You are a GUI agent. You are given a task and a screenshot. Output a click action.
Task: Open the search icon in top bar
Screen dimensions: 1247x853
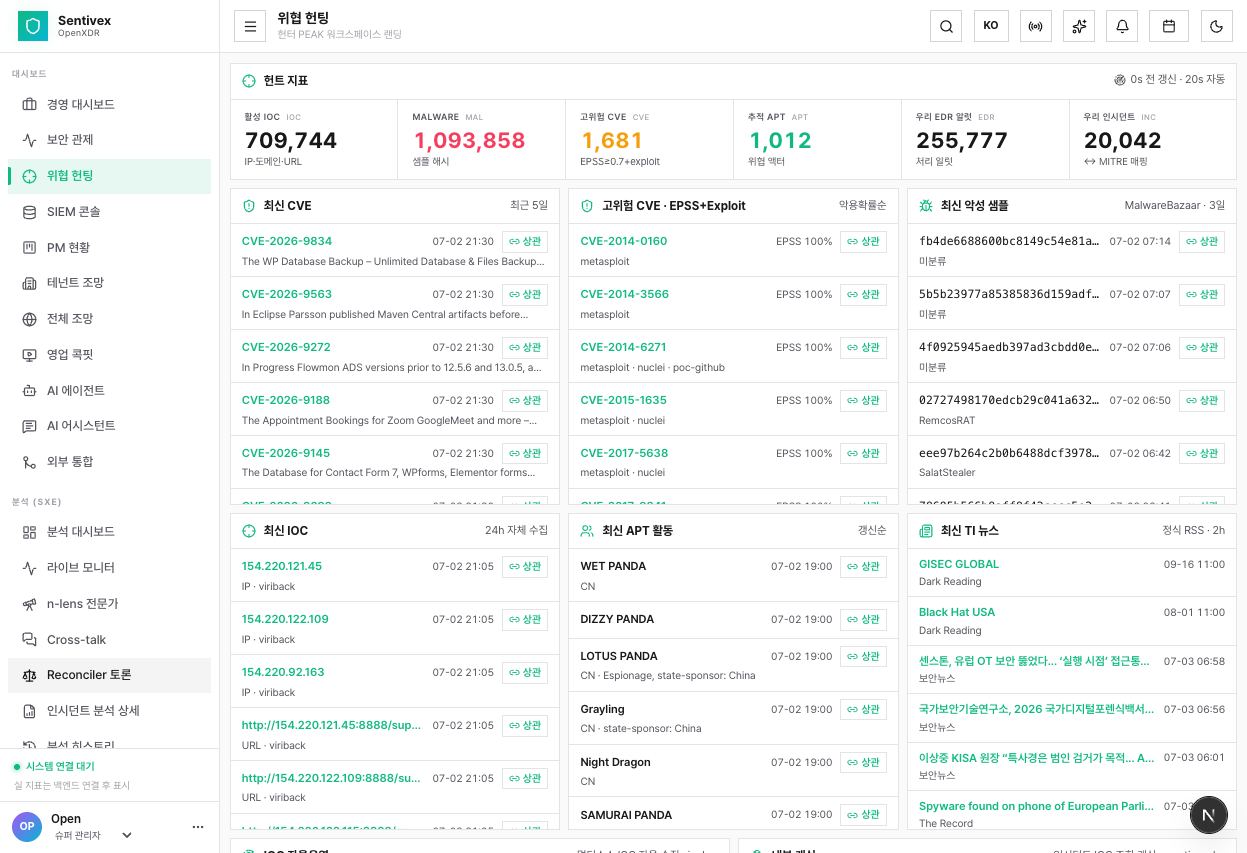click(x=946, y=26)
